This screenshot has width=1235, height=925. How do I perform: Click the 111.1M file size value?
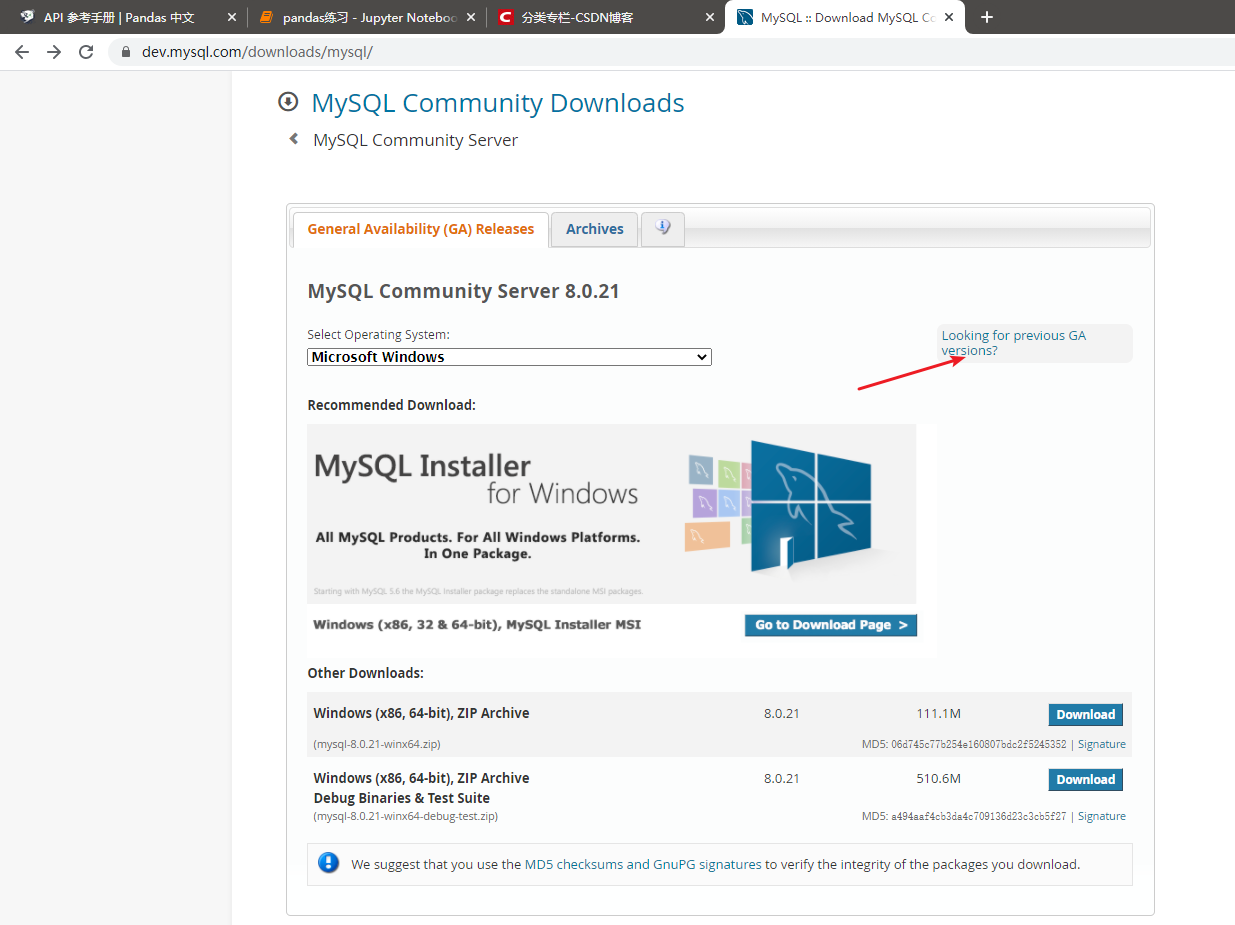pos(938,714)
